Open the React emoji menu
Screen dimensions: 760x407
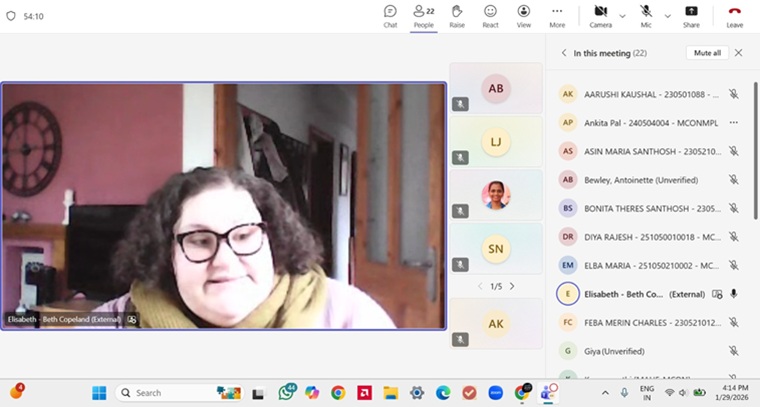coord(490,15)
